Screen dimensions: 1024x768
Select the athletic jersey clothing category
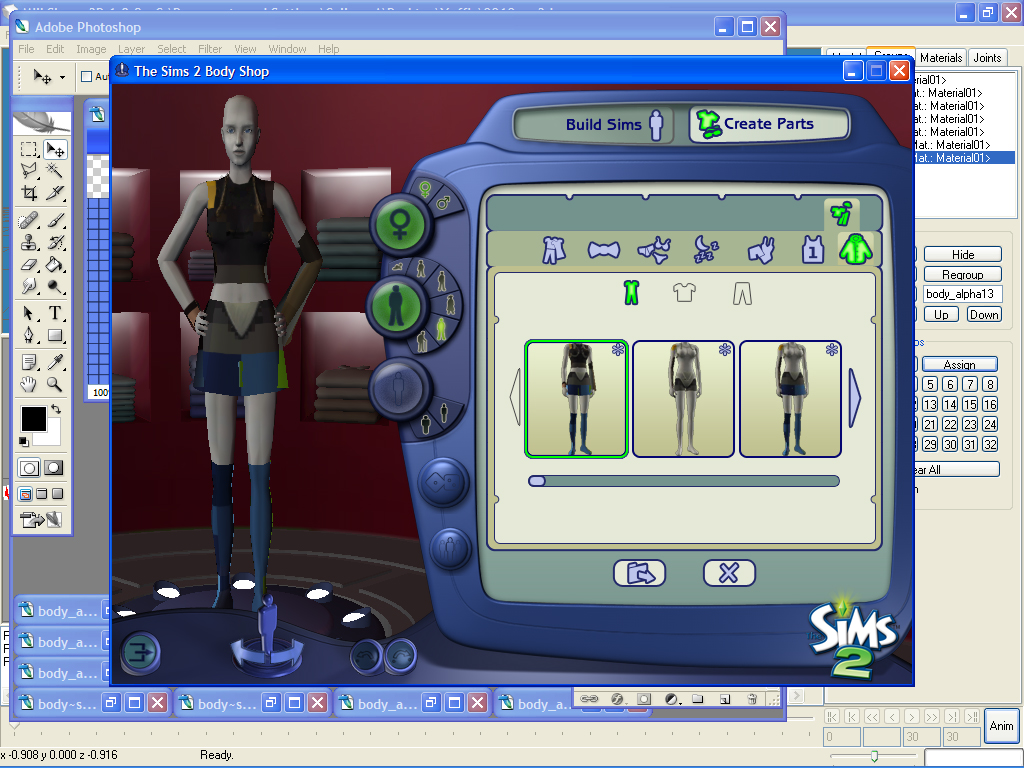812,250
